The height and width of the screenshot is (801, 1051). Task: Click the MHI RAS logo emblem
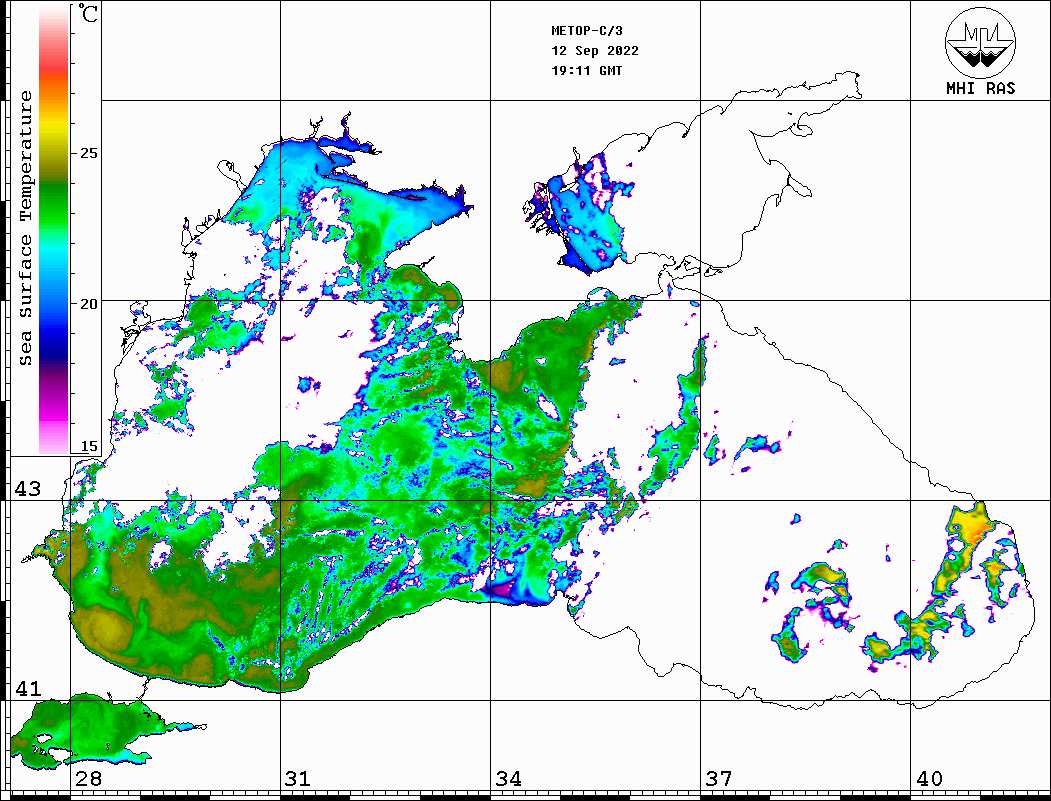click(980, 42)
